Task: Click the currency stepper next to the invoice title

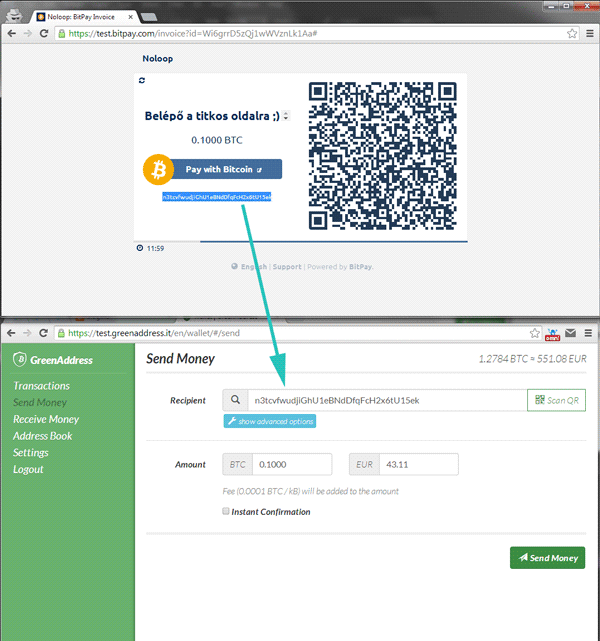Action: pos(286,116)
